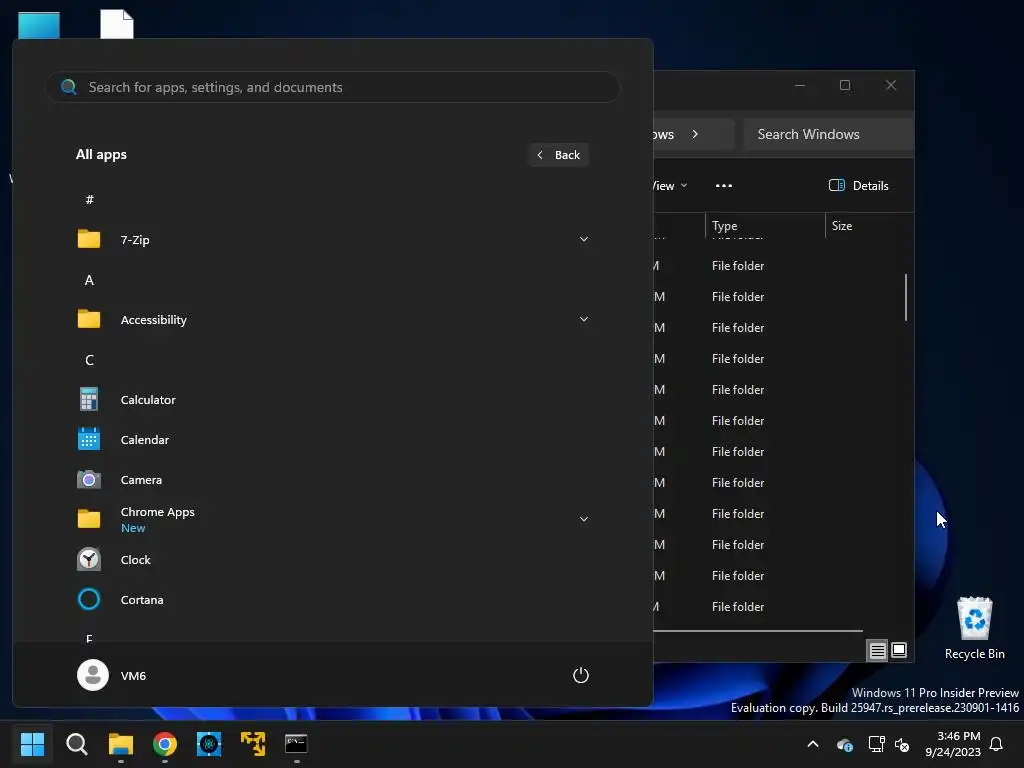Expand the Accessibility folder chevron

point(584,319)
